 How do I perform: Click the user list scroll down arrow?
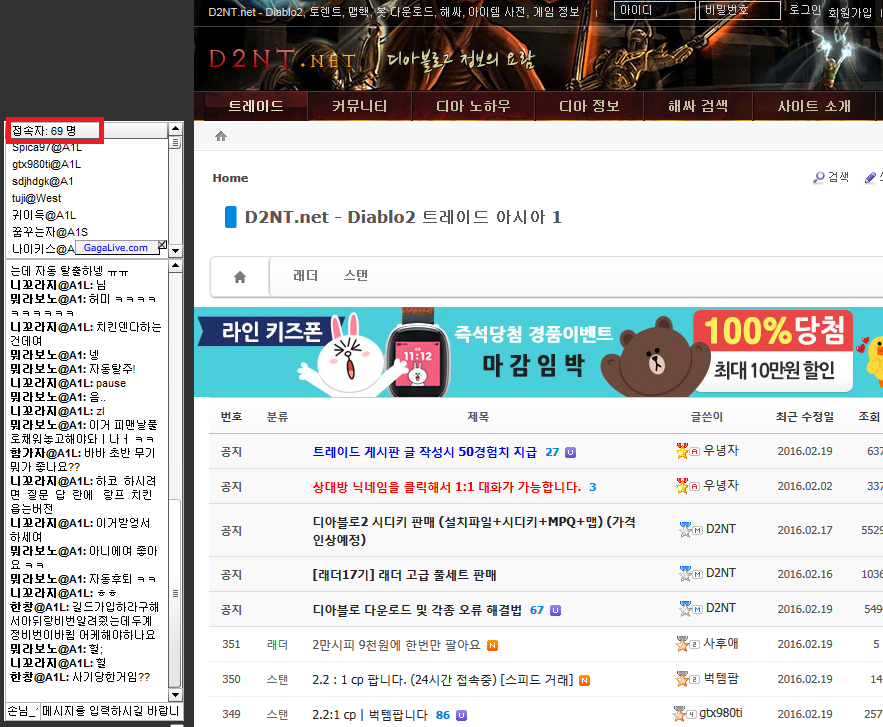tap(176, 251)
